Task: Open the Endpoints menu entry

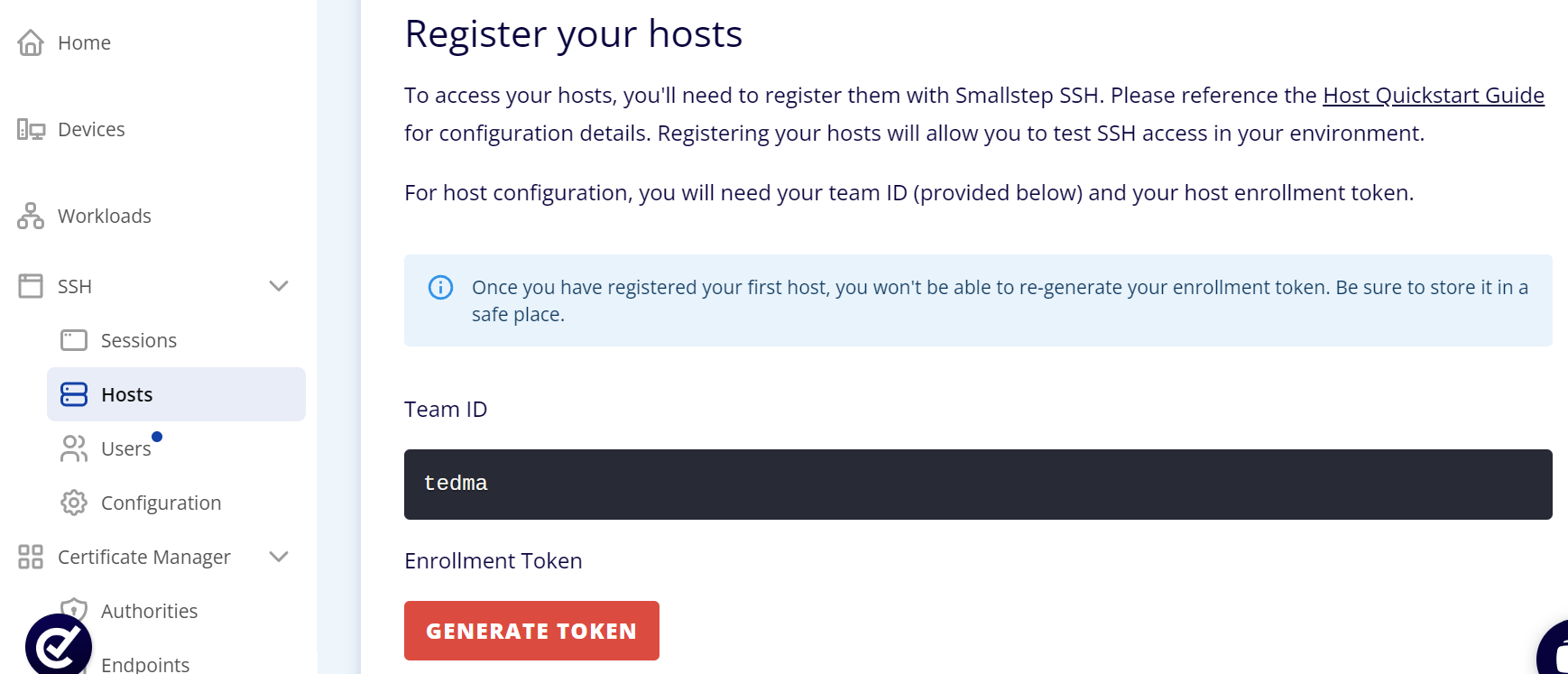Action: [x=144, y=663]
